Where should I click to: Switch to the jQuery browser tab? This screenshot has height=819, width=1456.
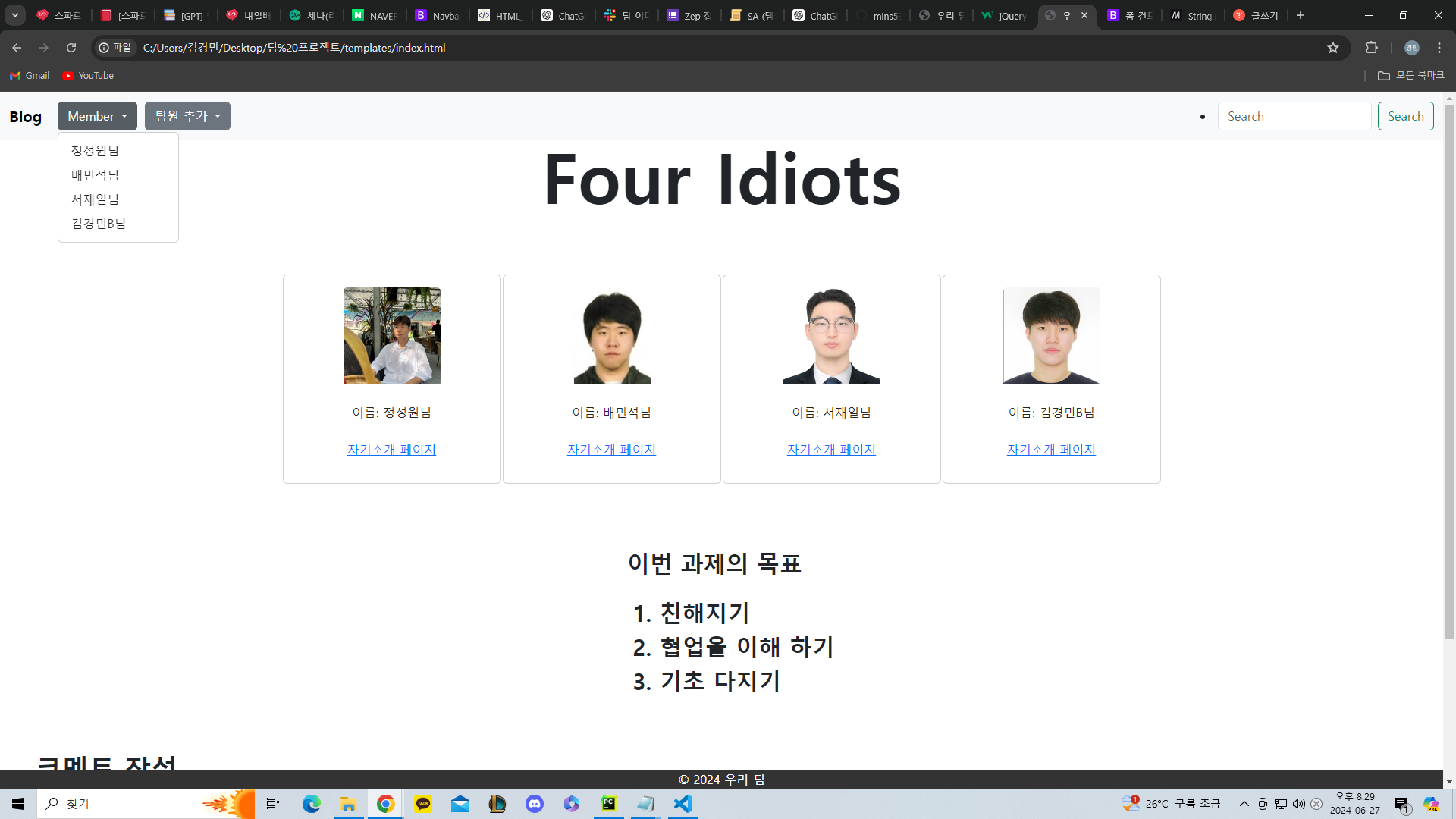1004,15
